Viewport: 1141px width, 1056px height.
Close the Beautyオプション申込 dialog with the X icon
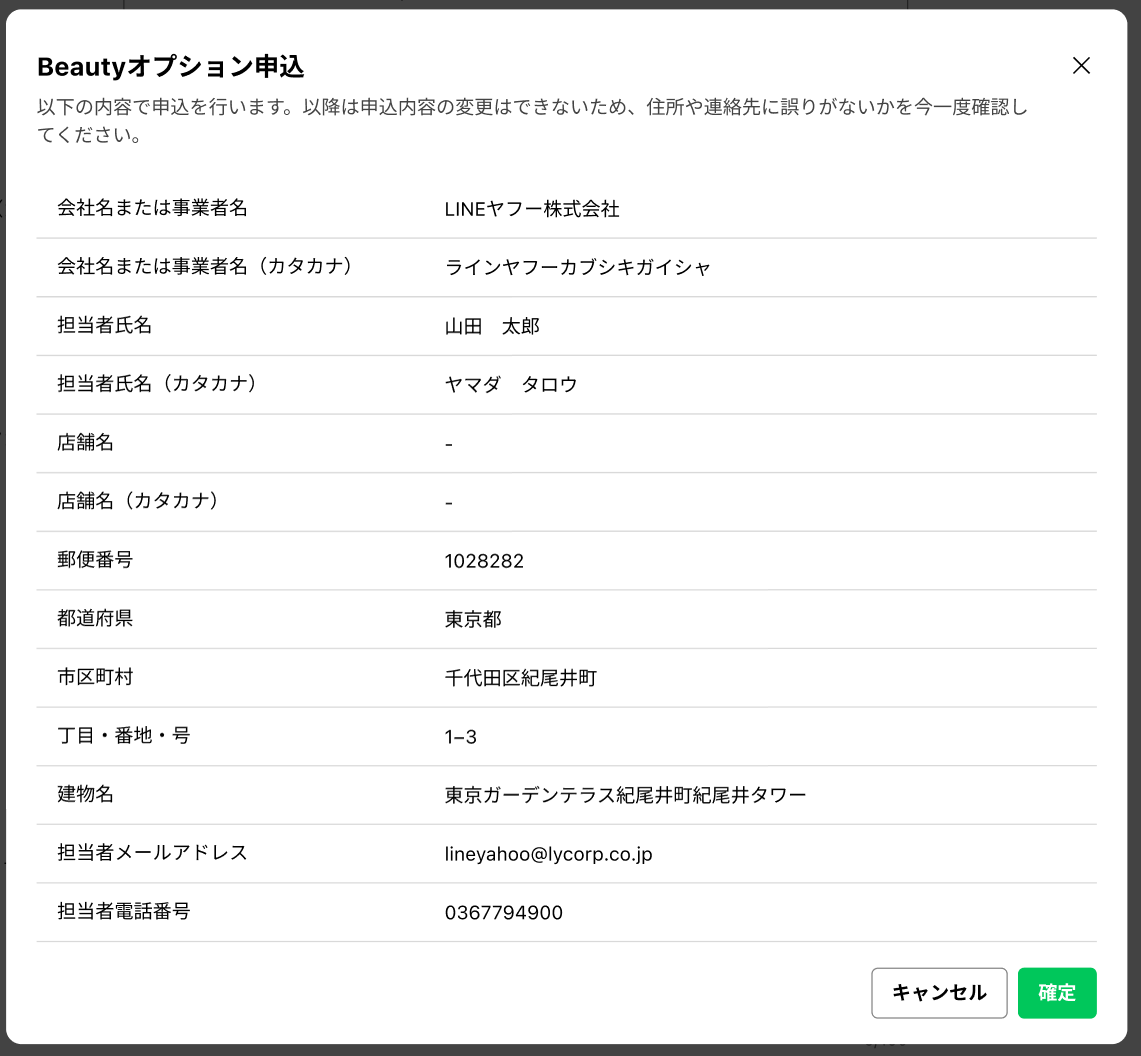pyautogui.click(x=1081, y=65)
